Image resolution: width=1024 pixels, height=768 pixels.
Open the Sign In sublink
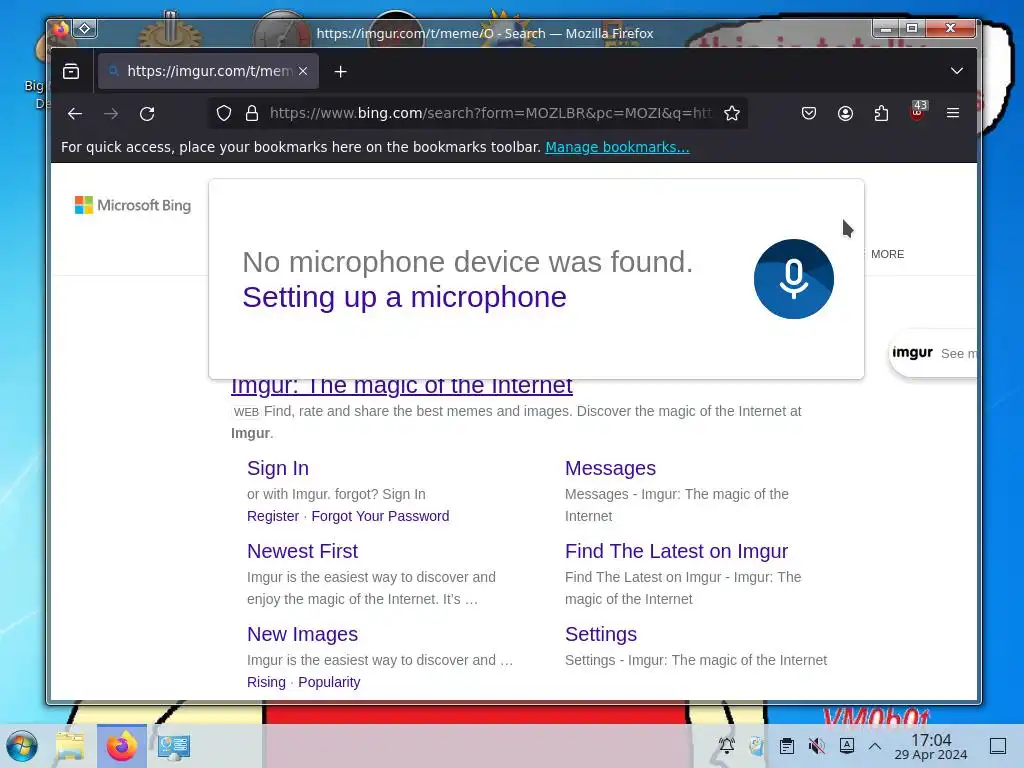[x=278, y=468]
